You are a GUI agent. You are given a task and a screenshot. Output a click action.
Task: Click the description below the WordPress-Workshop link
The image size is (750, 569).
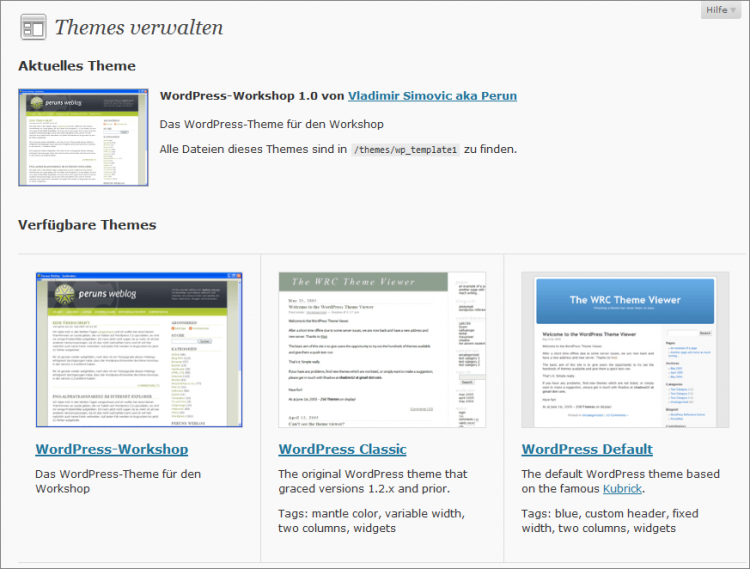click(118, 481)
